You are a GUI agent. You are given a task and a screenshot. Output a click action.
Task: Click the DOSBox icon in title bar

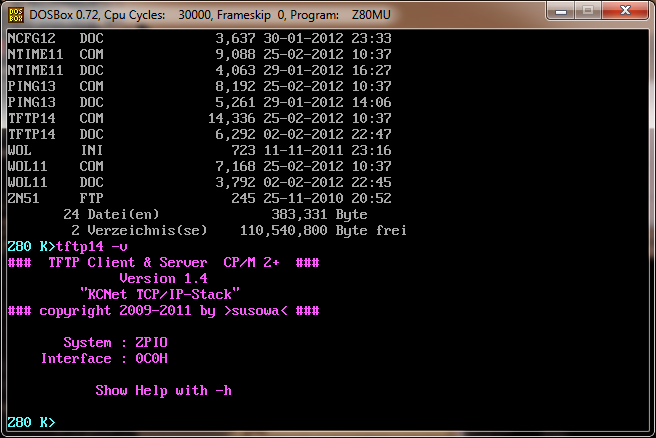pos(17,11)
